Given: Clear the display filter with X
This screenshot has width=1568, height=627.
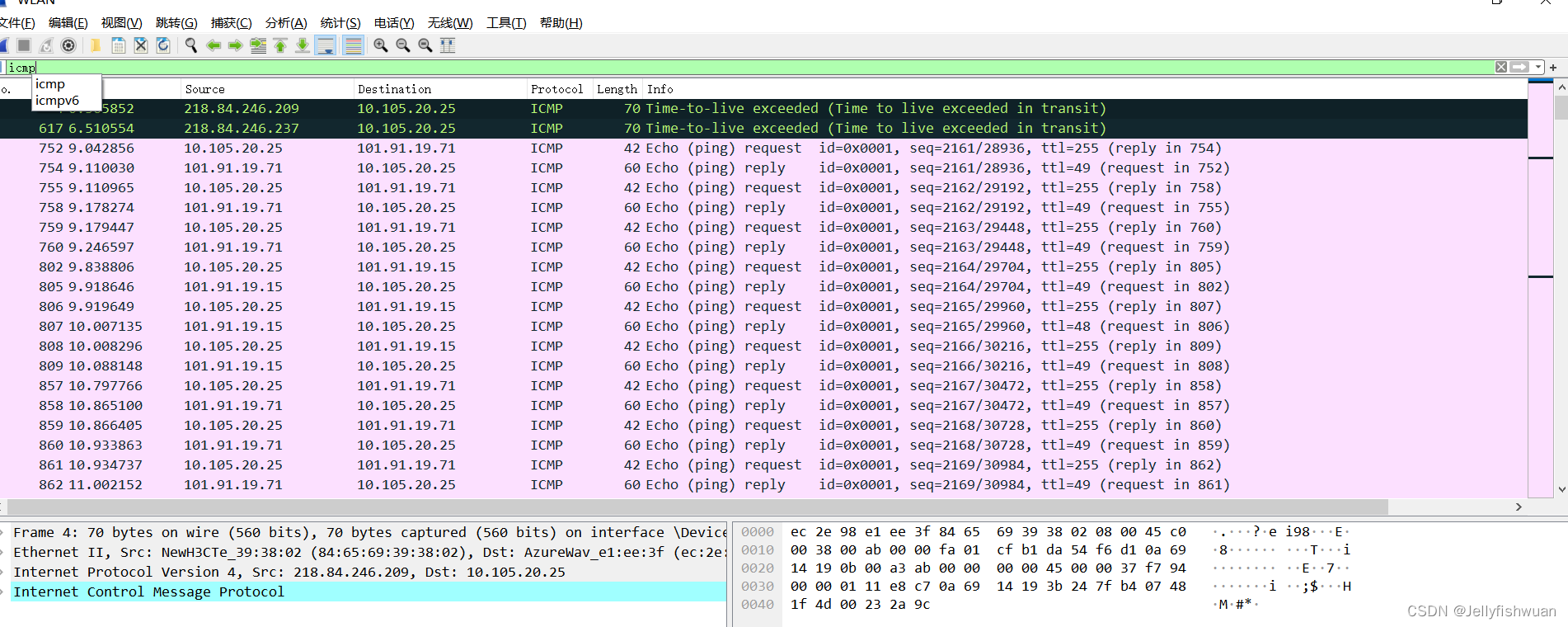Looking at the screenshot, I should point(1501,67).
